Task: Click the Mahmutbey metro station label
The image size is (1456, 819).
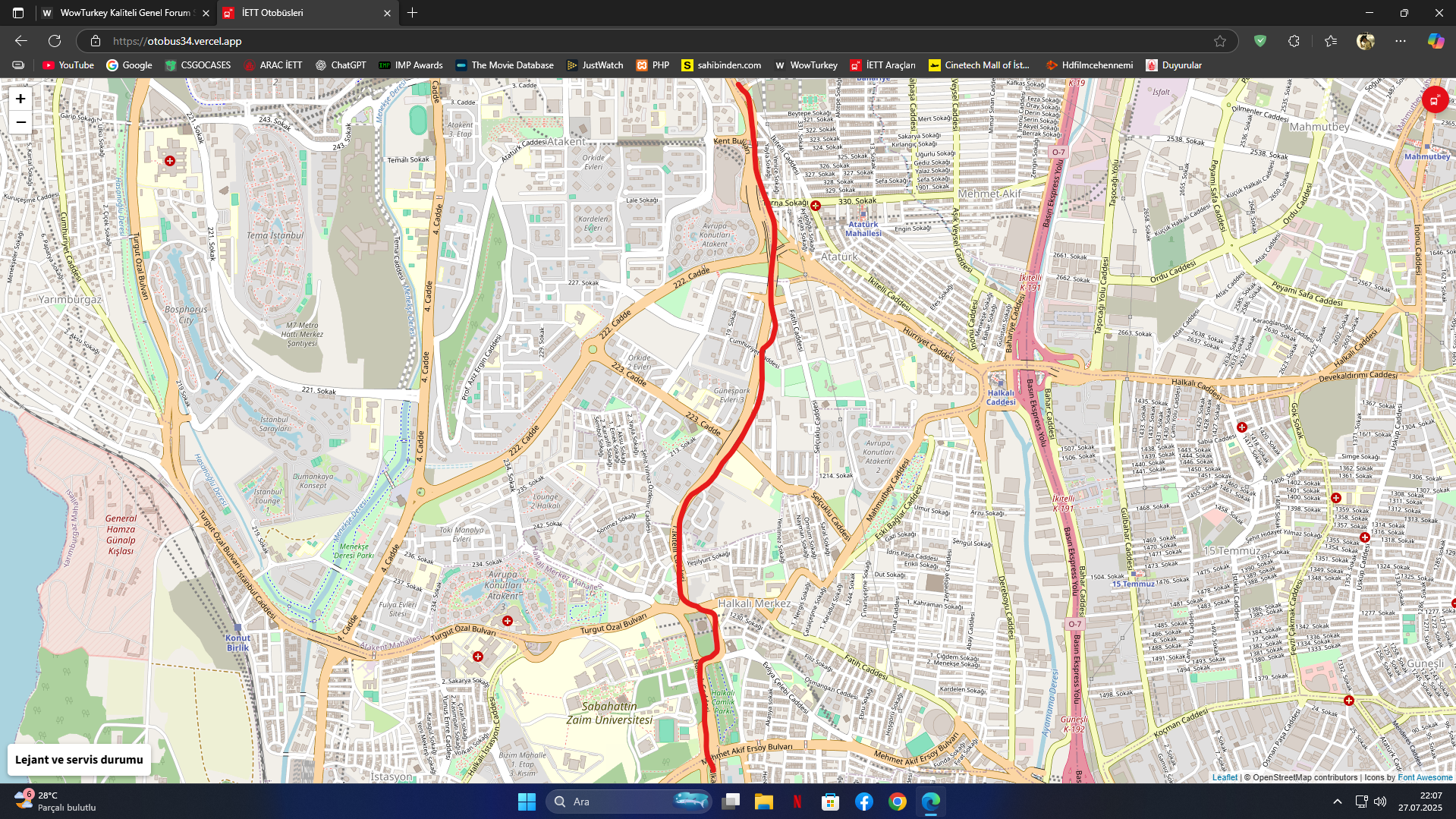Action: coord(1426,156)
